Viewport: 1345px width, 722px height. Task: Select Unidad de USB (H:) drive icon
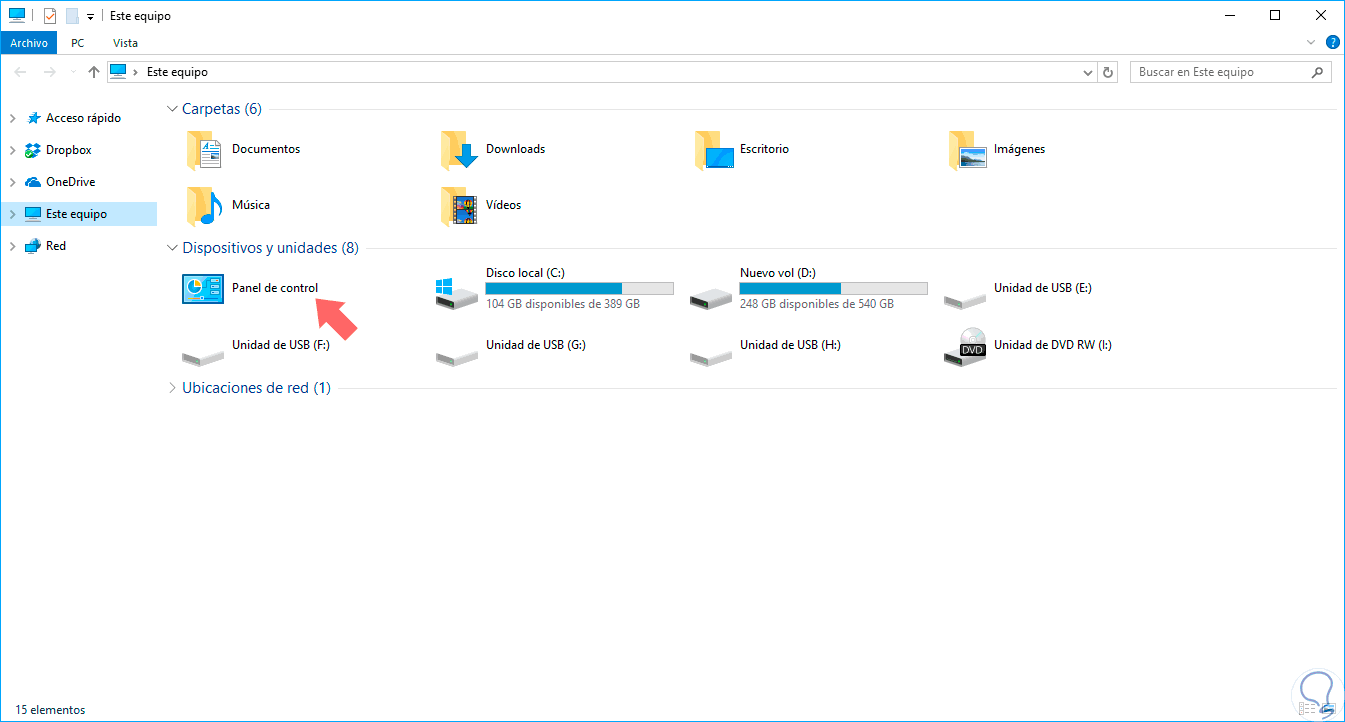coord(710,354)
